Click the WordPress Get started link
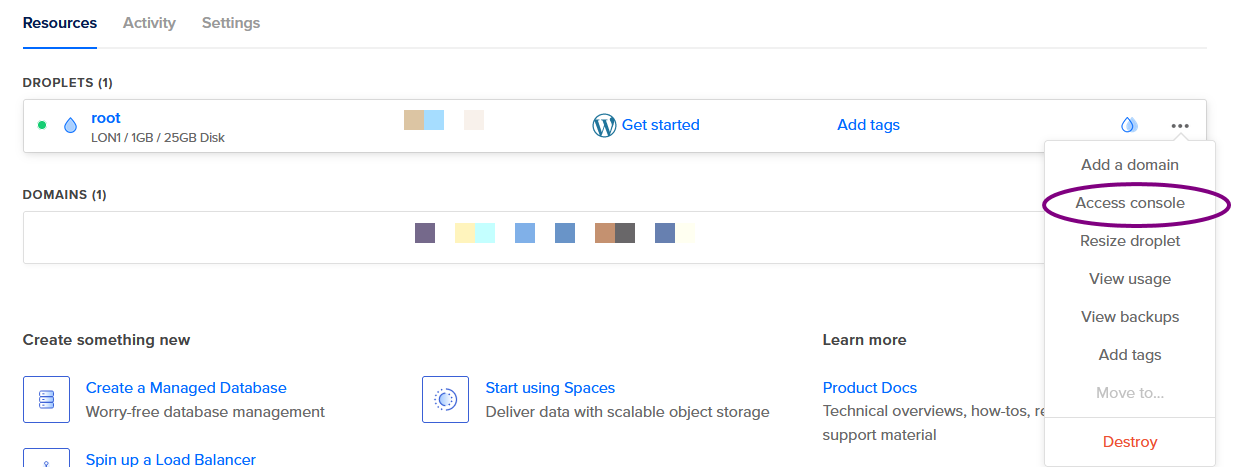 660,125
